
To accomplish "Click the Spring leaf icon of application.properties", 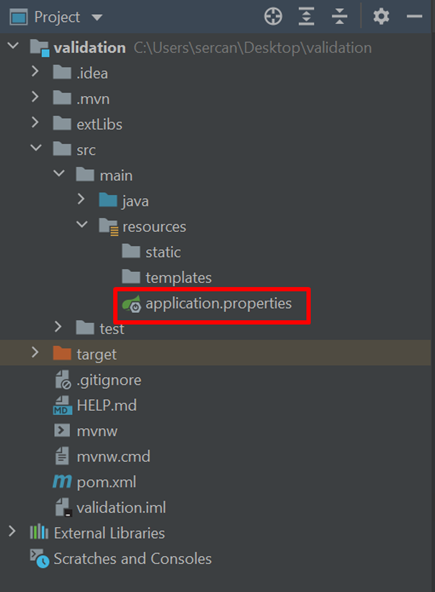I will pyautogui.click(x=131, y=304).
